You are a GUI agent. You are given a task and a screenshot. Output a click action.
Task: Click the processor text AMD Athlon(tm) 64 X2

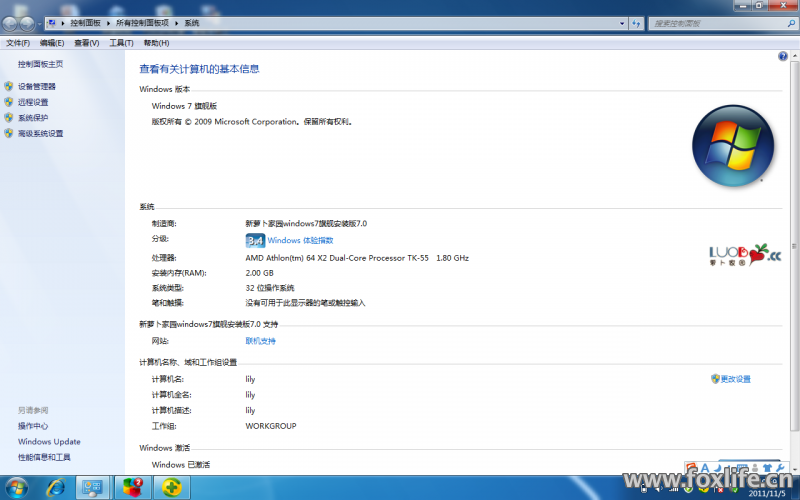[337, 258]
